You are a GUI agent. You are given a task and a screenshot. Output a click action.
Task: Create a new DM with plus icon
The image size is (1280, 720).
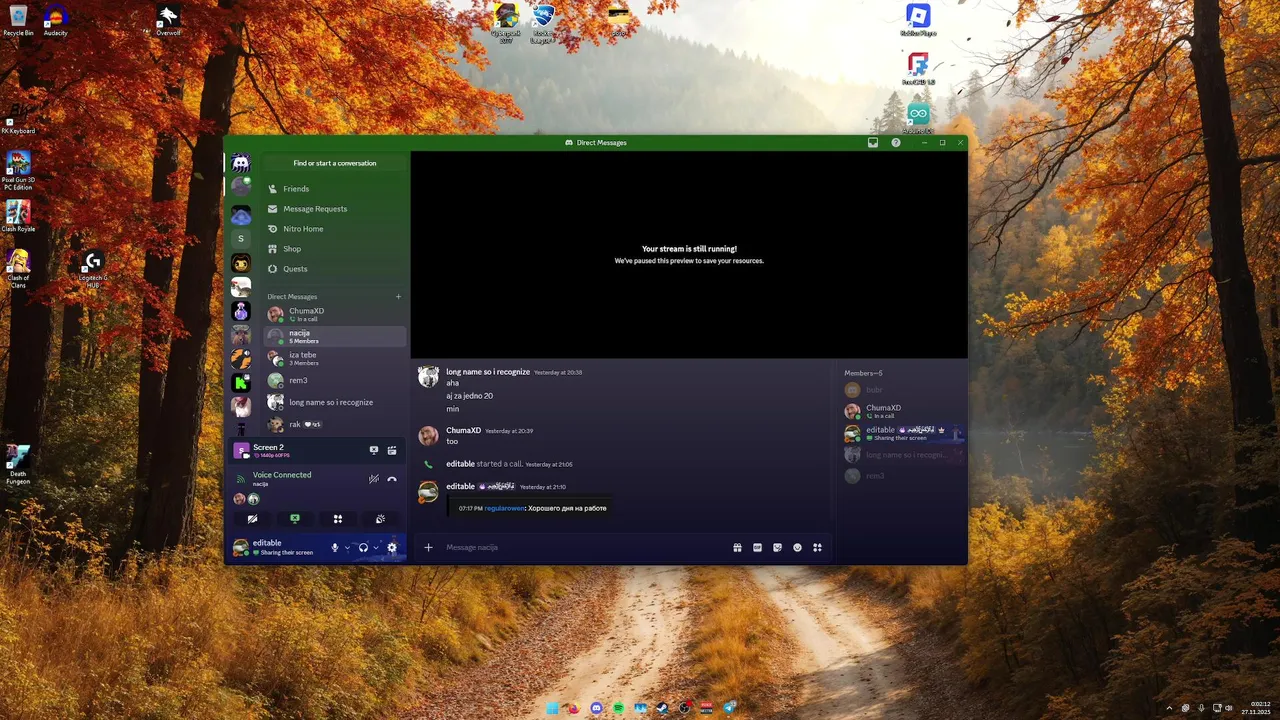coord(398,297)
